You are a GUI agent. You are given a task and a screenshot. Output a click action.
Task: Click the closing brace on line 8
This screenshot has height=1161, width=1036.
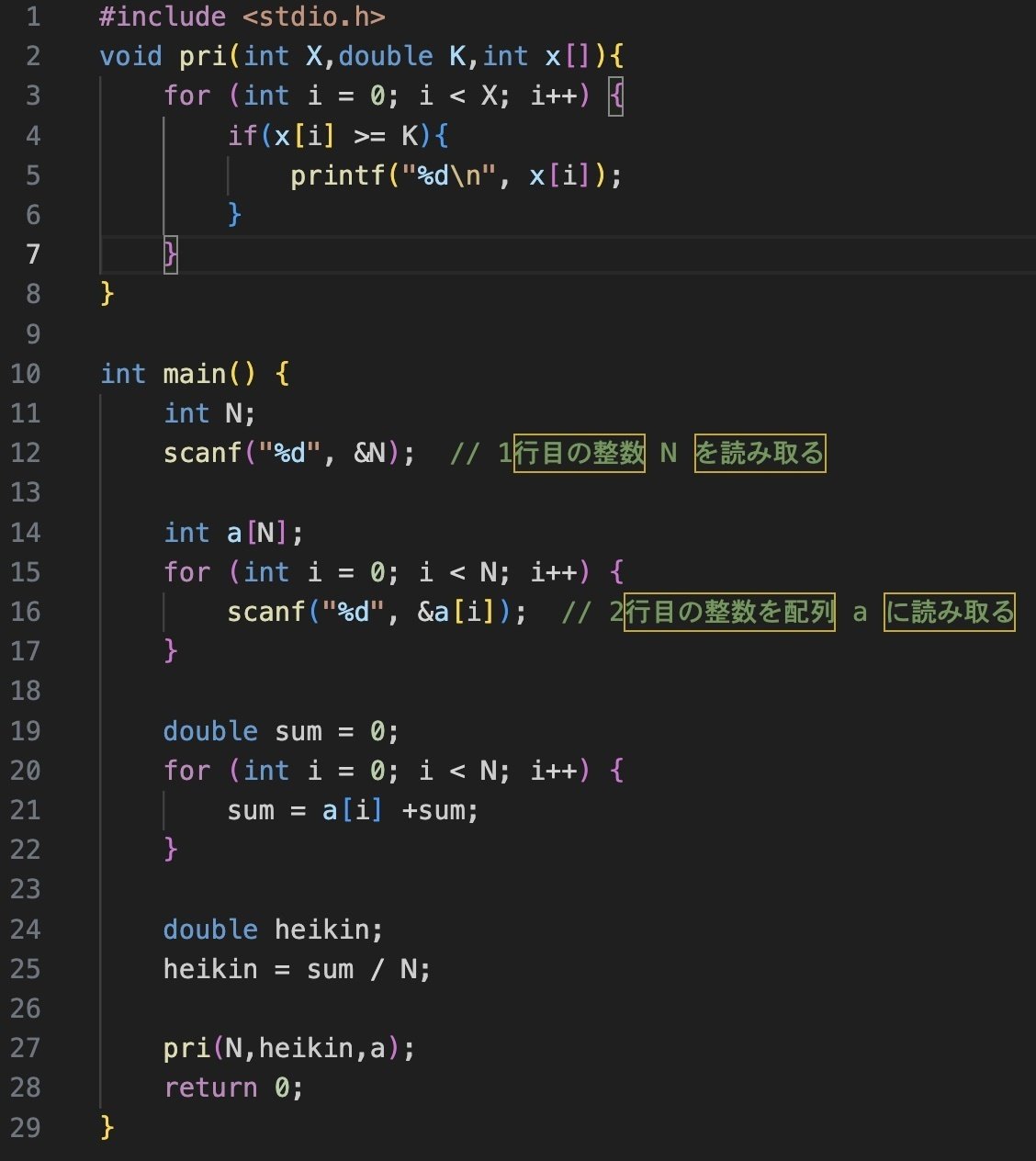(107, 294)
